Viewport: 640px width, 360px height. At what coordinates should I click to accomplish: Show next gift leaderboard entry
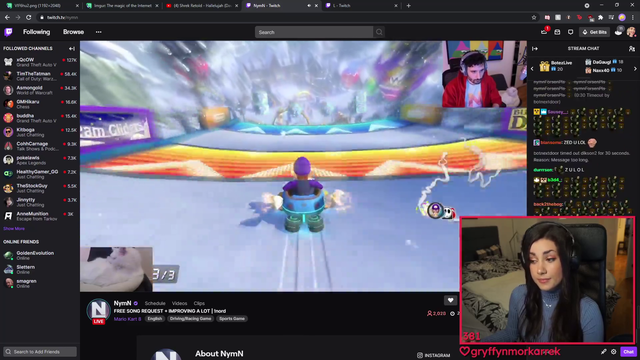[635, 69]
